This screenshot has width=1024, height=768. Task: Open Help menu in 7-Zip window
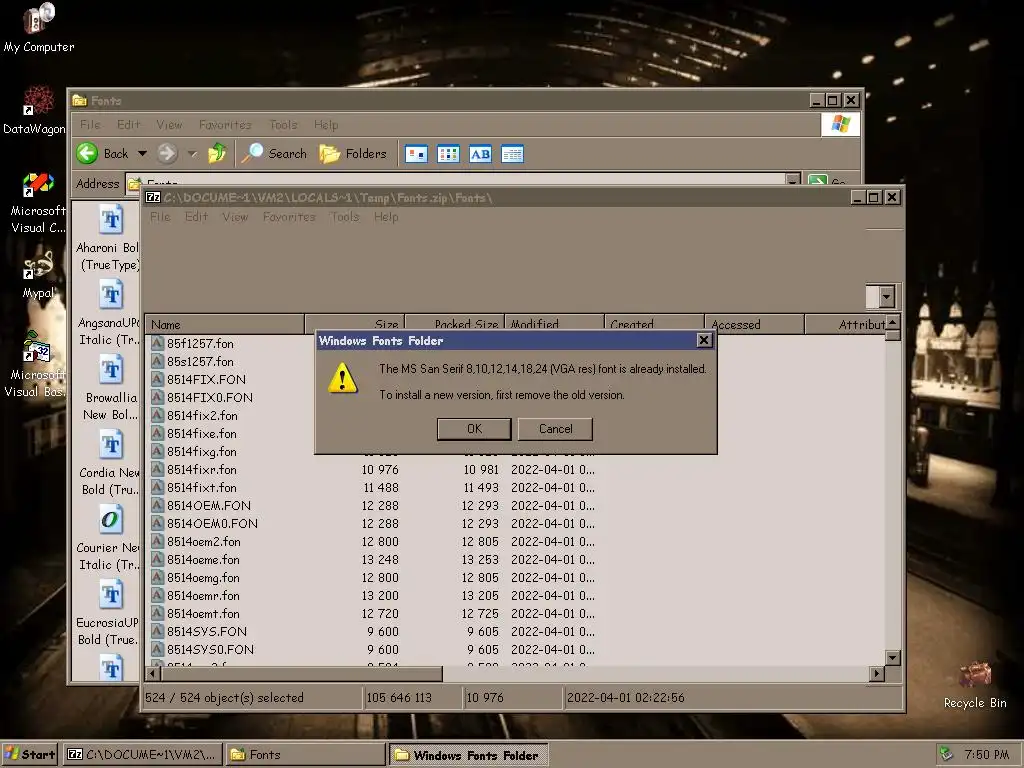click(386, 217)
